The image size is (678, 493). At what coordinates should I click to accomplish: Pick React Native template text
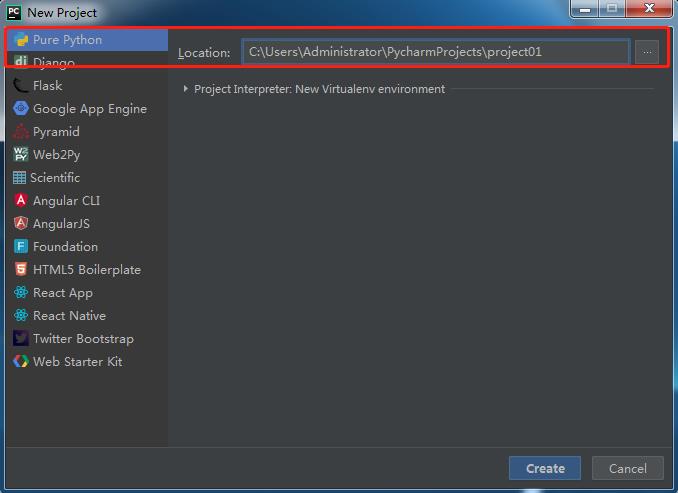point(70,316)
